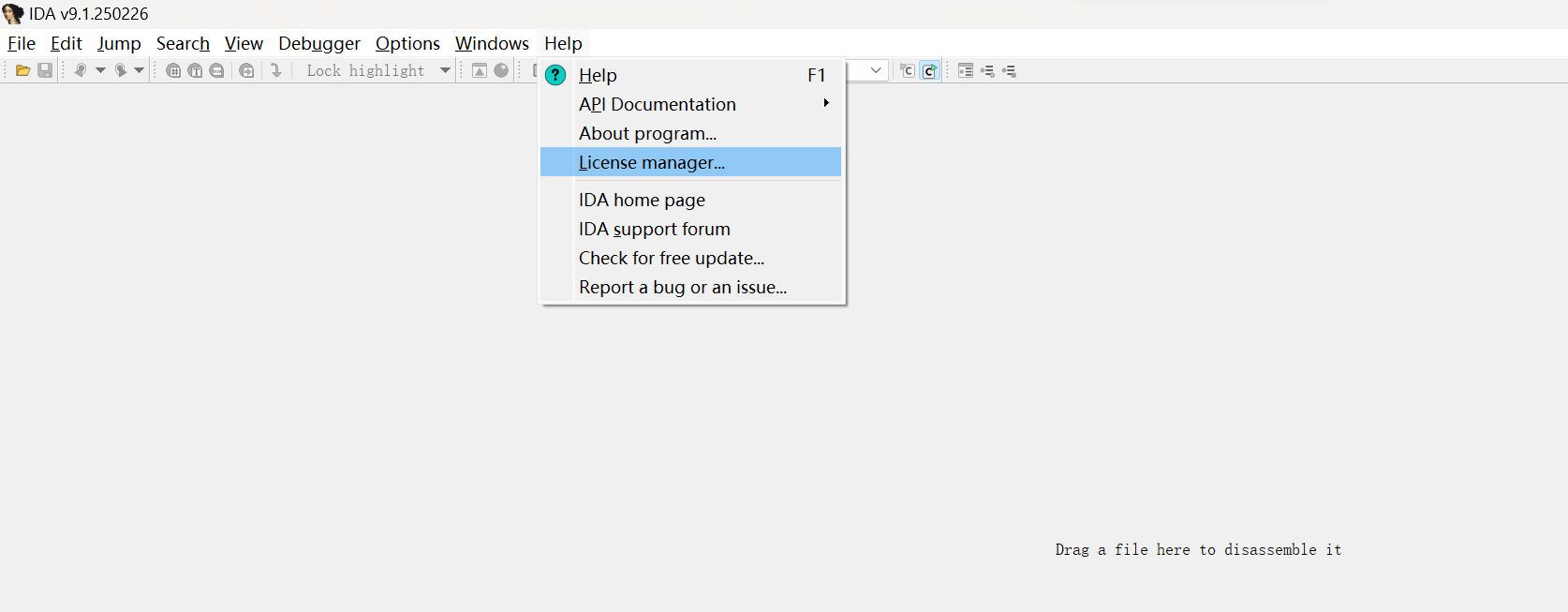The image size is (1568, 612).
Task: Open the Jump menu
Action: [119, 43]
